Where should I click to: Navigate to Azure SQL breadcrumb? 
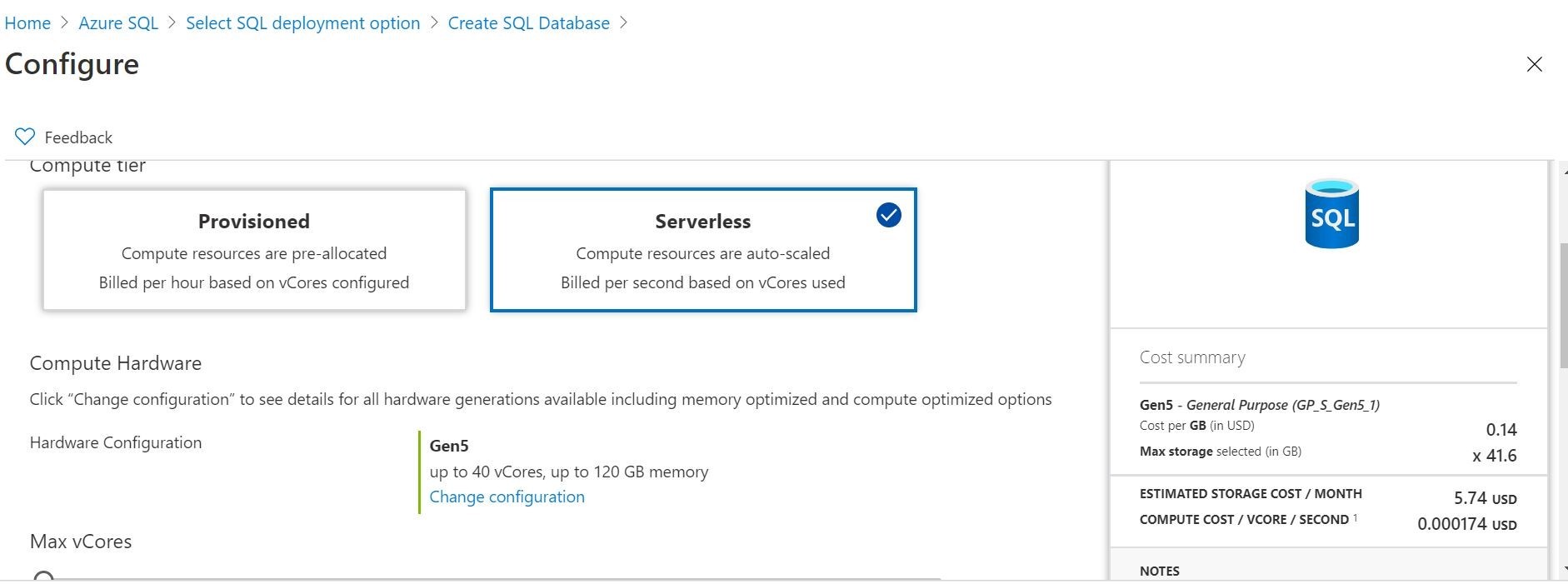click(118, 23)
